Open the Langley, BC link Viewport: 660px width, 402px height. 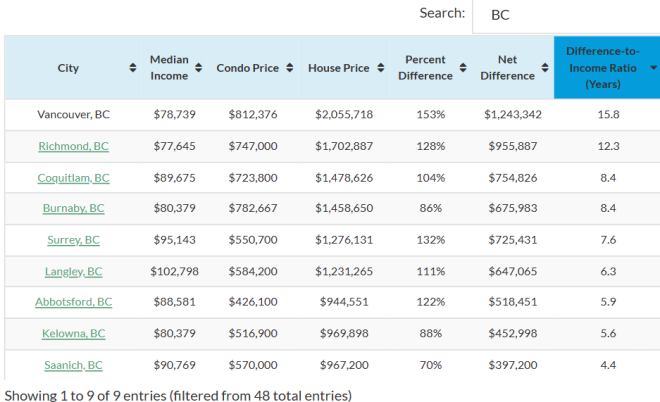73,271
